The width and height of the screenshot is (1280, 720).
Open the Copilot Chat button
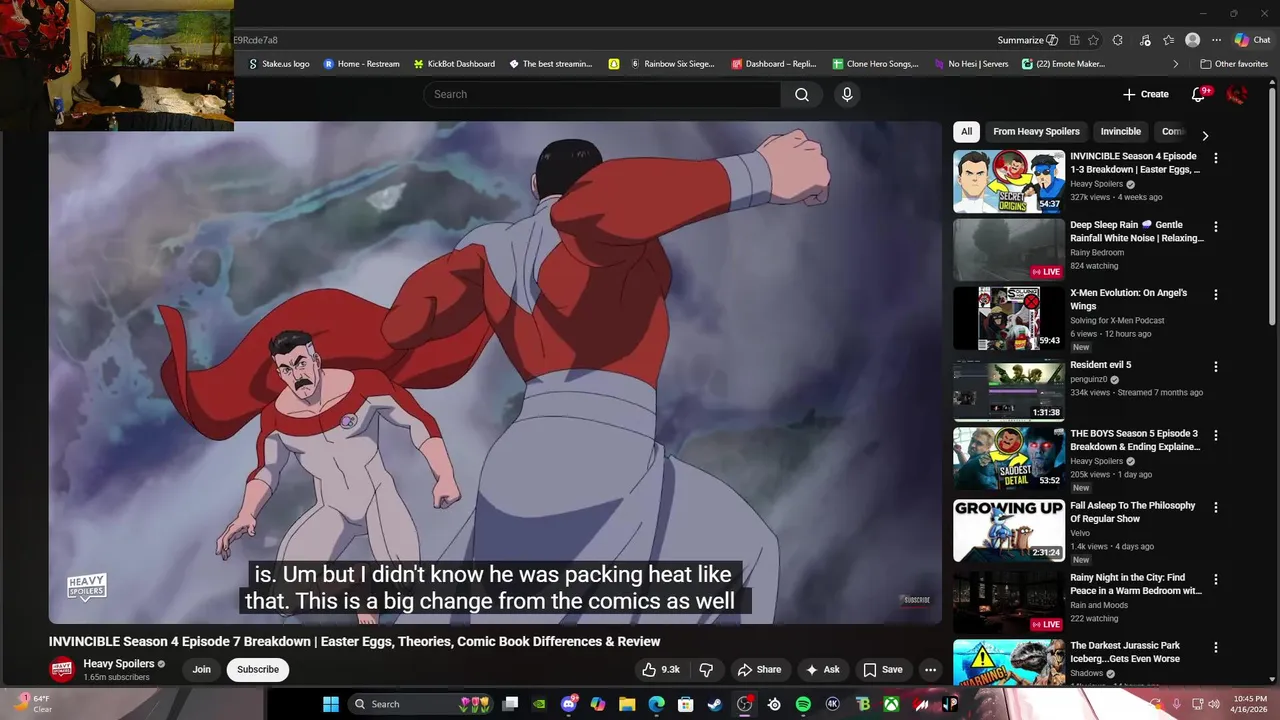click(x=1253, y=40)
